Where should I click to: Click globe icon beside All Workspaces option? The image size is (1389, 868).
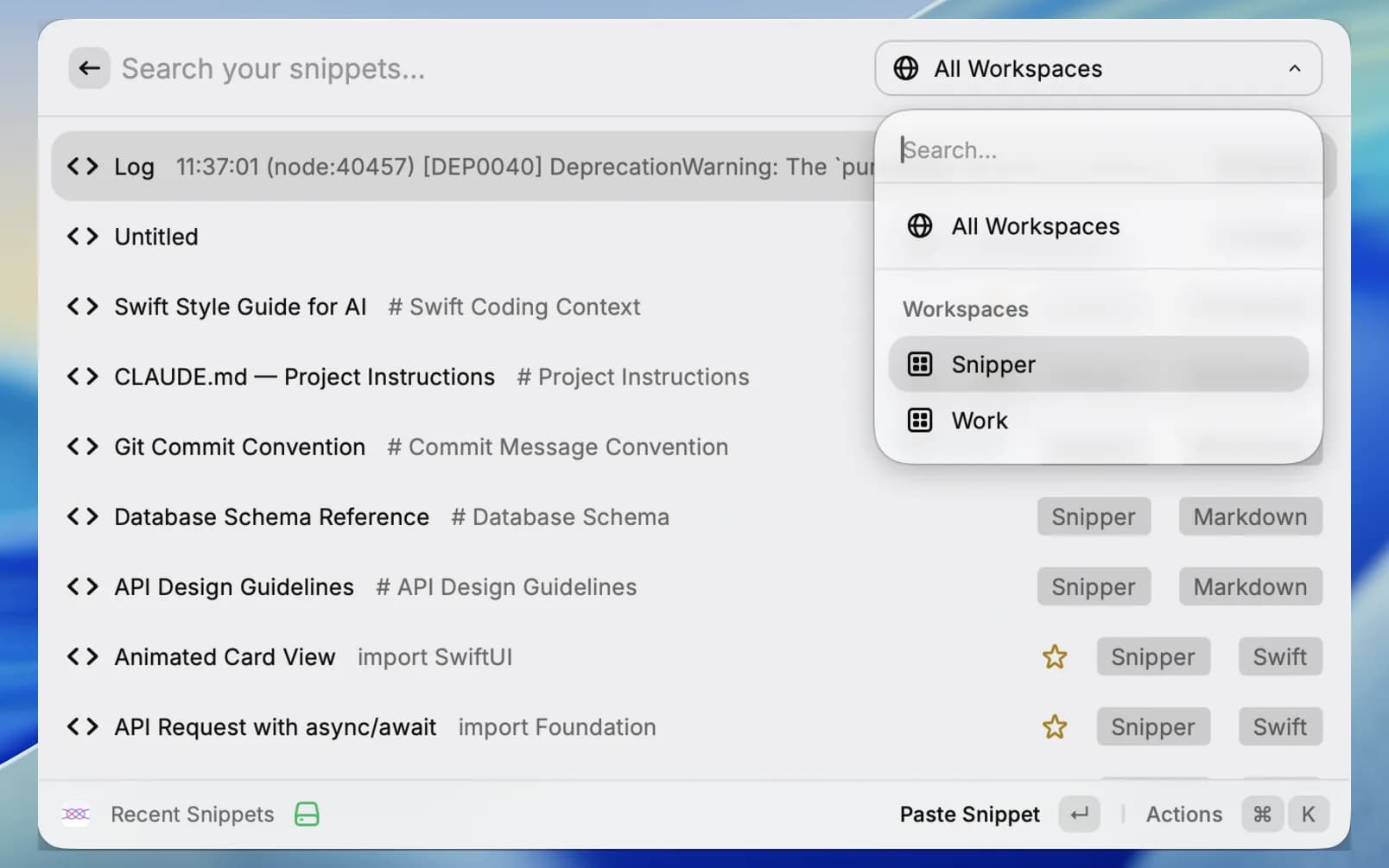[920, 226]
